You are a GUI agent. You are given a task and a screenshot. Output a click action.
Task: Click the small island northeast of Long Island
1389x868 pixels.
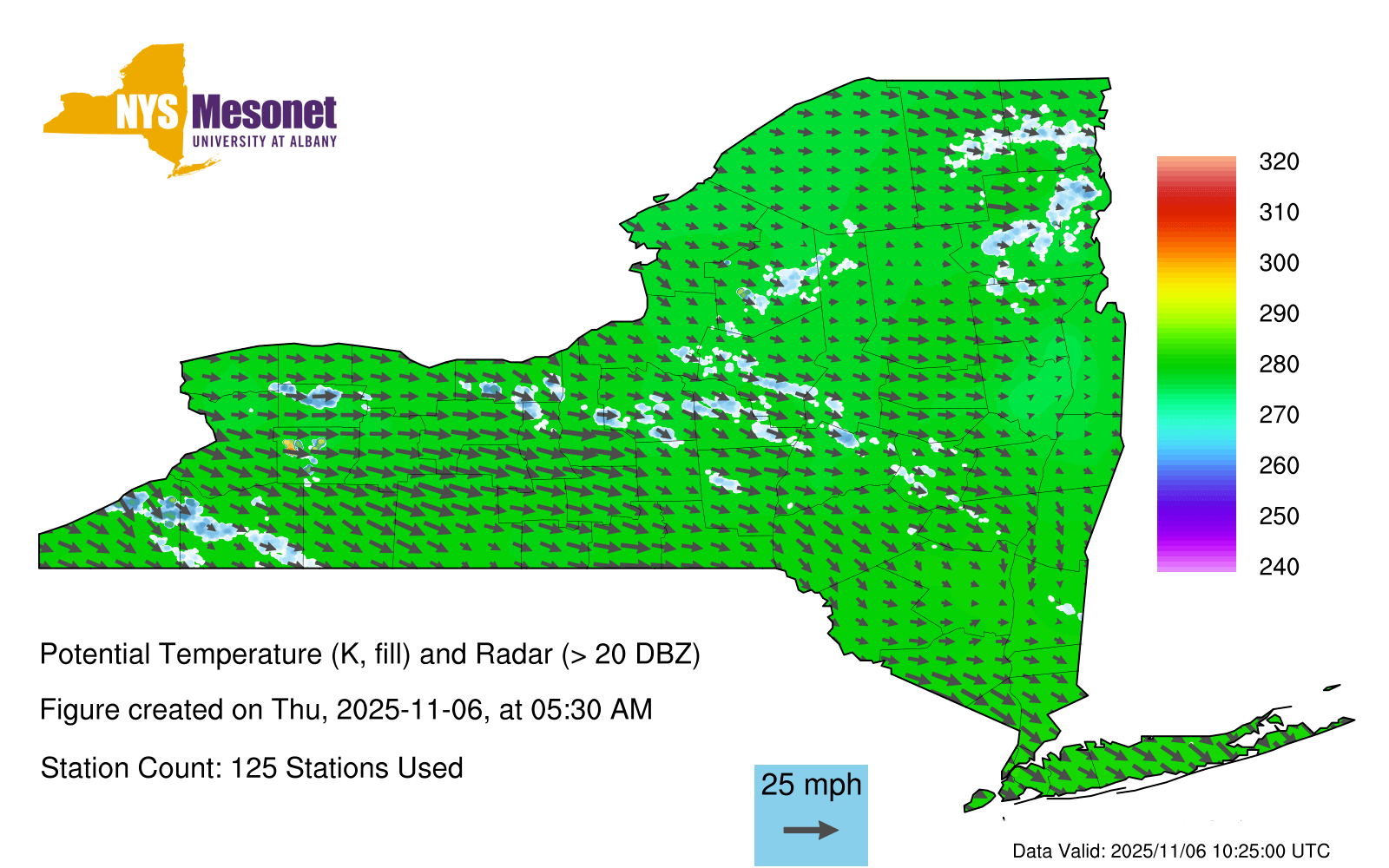click(x=1332, y=688)
